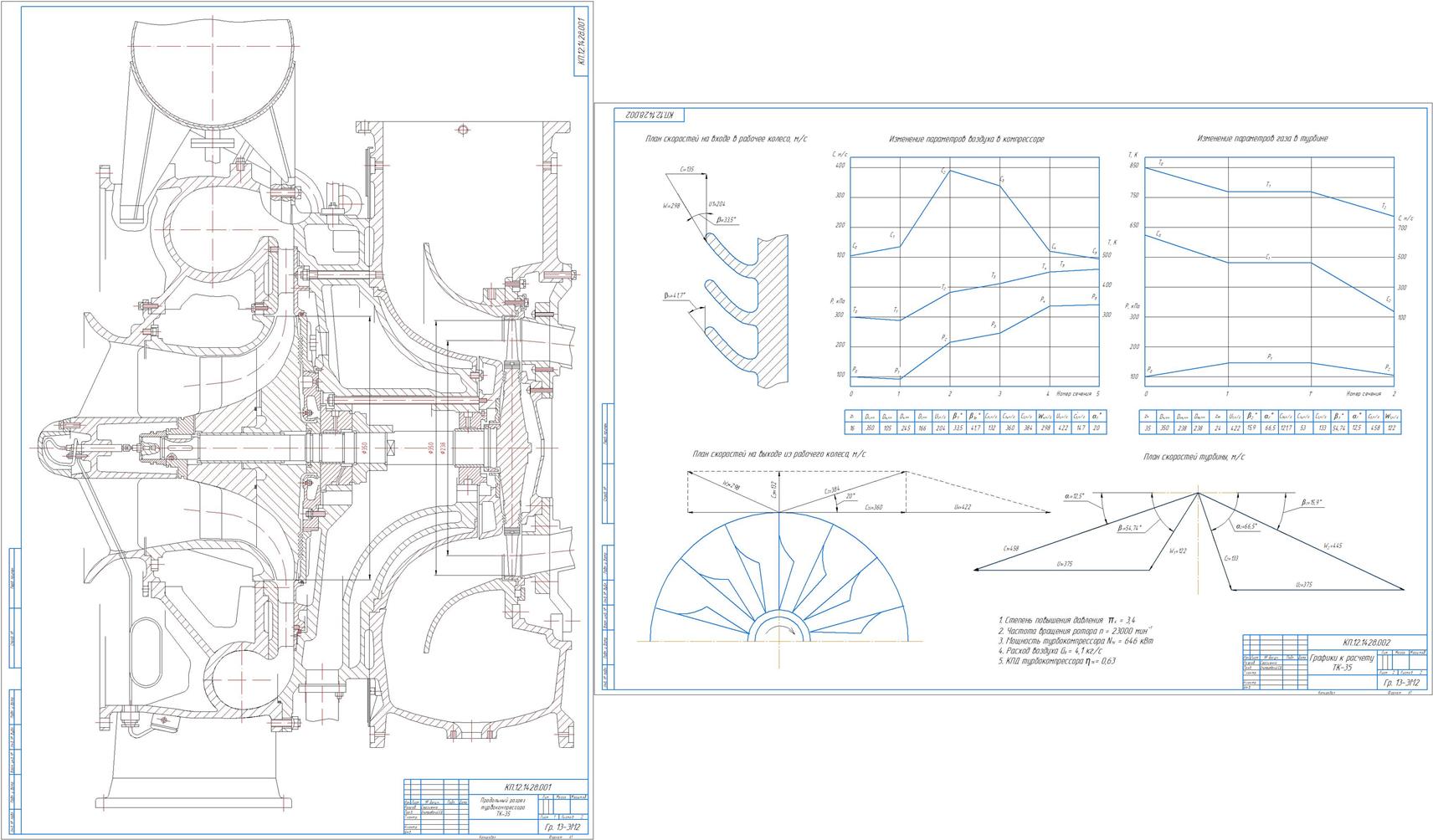Viewport: 1433px width, 840px height.
Task: Click the 'W₂=445' label on the turbine velocity plan
Action: coord(1333,546)
